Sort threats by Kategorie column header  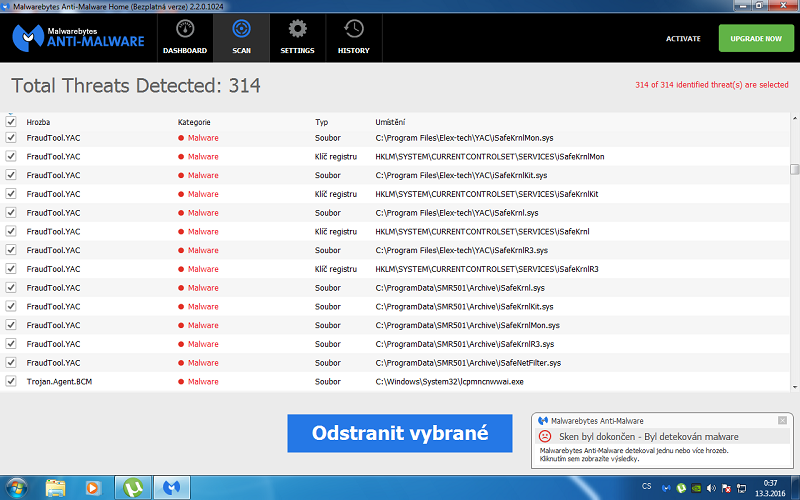pyautogui.click(x=194, y=121)
